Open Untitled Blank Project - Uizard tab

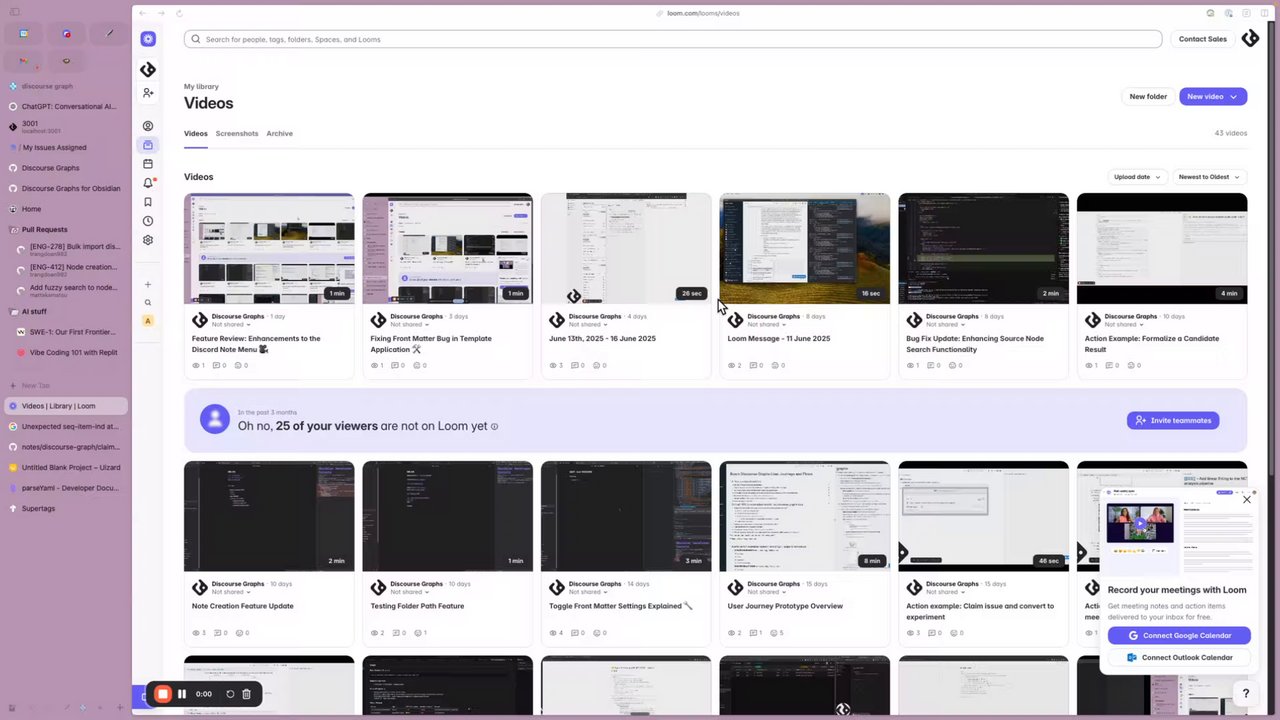click(65, 467)
